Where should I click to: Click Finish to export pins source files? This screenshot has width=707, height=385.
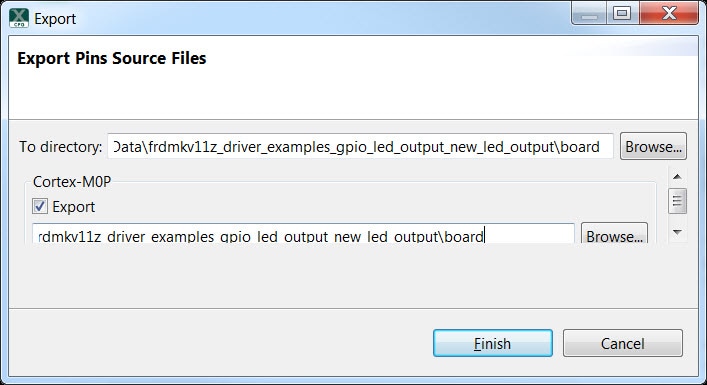493,343
